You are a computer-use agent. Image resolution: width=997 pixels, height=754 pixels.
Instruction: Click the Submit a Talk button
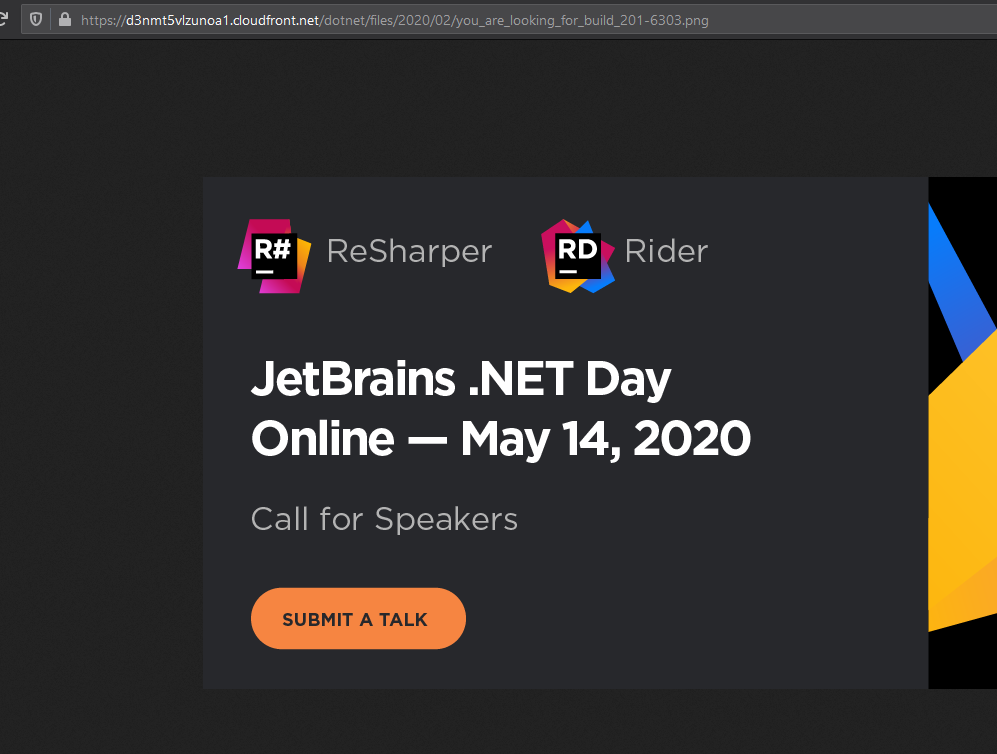pyautogui.click(x=358, y=619)
